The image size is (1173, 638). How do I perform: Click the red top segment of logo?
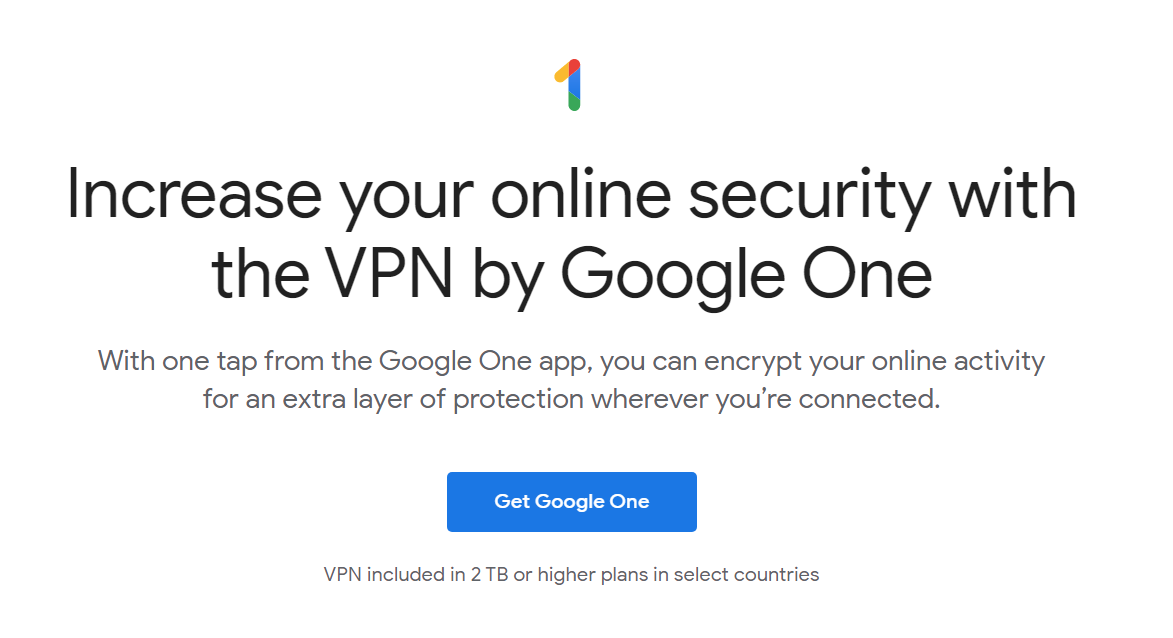click(575, 66)
